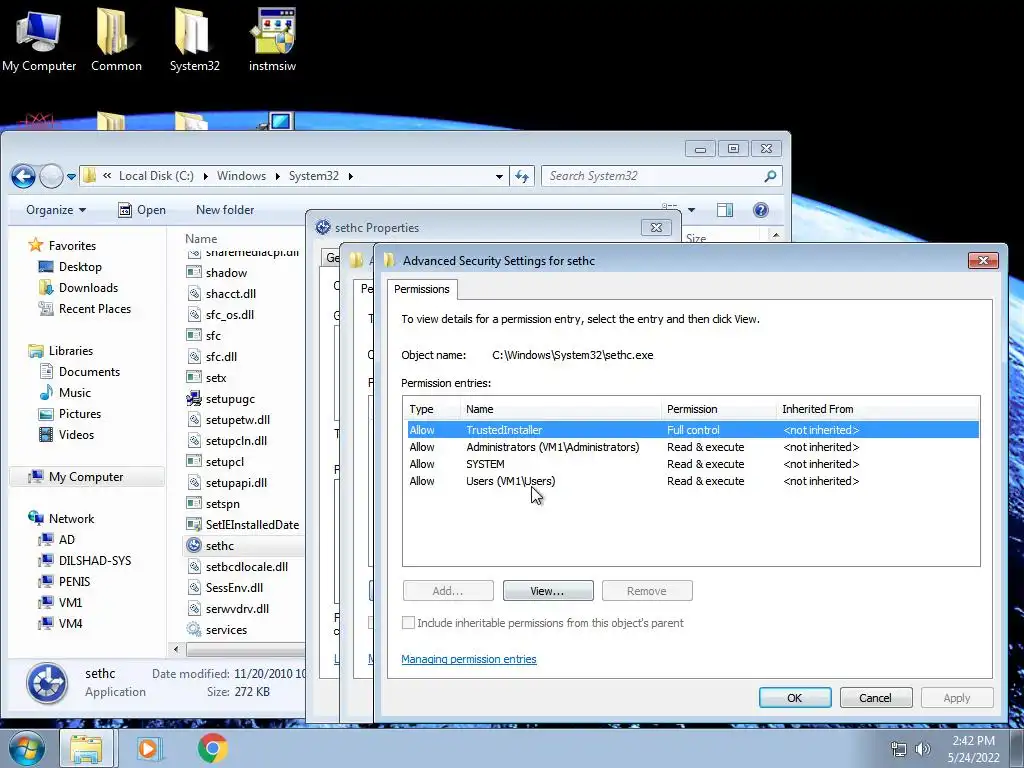Viewport: 1024px width, 768px height.
Task: Open recent pages dropdown arrow
Action: [x=71, y=176]
